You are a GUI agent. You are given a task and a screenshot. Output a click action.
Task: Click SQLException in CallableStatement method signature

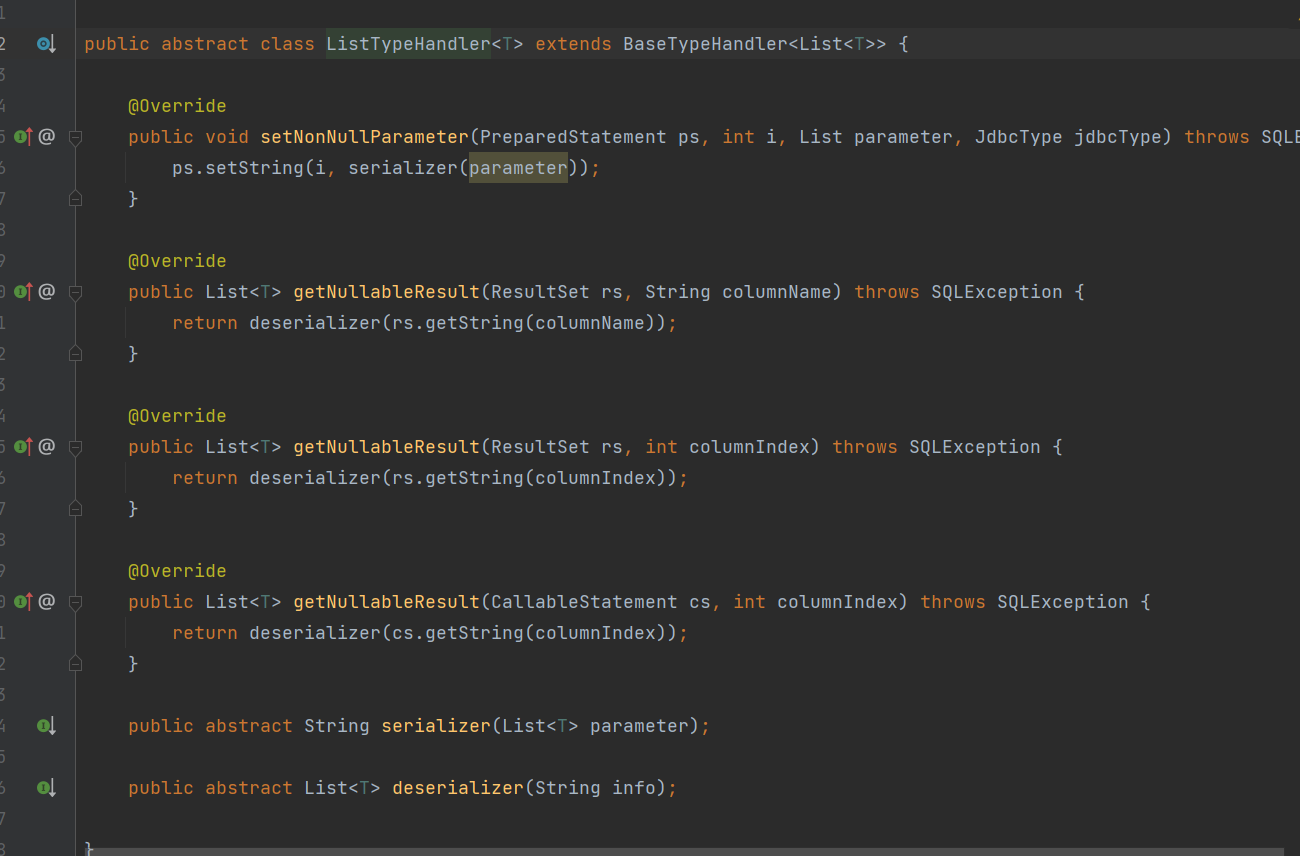(x=1062, y=602)
